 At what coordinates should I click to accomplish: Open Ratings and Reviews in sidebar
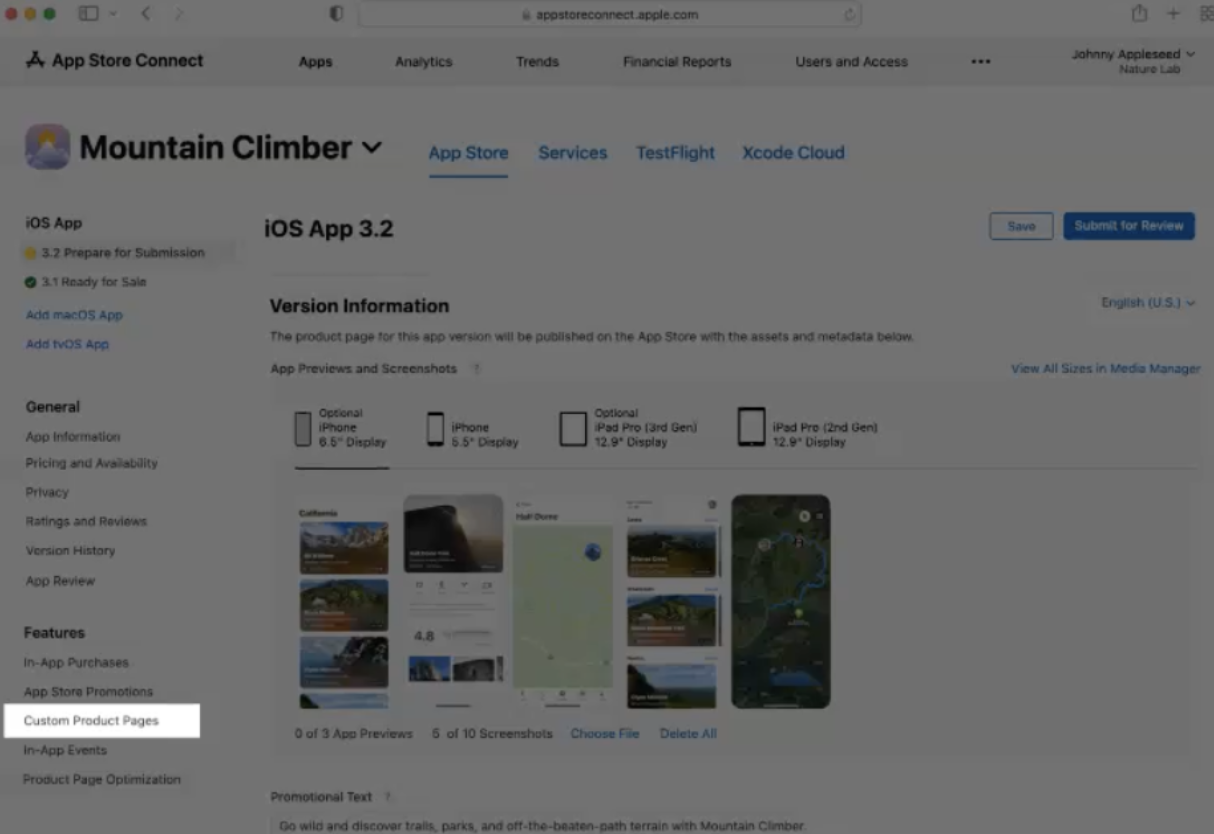coord(86,521)
